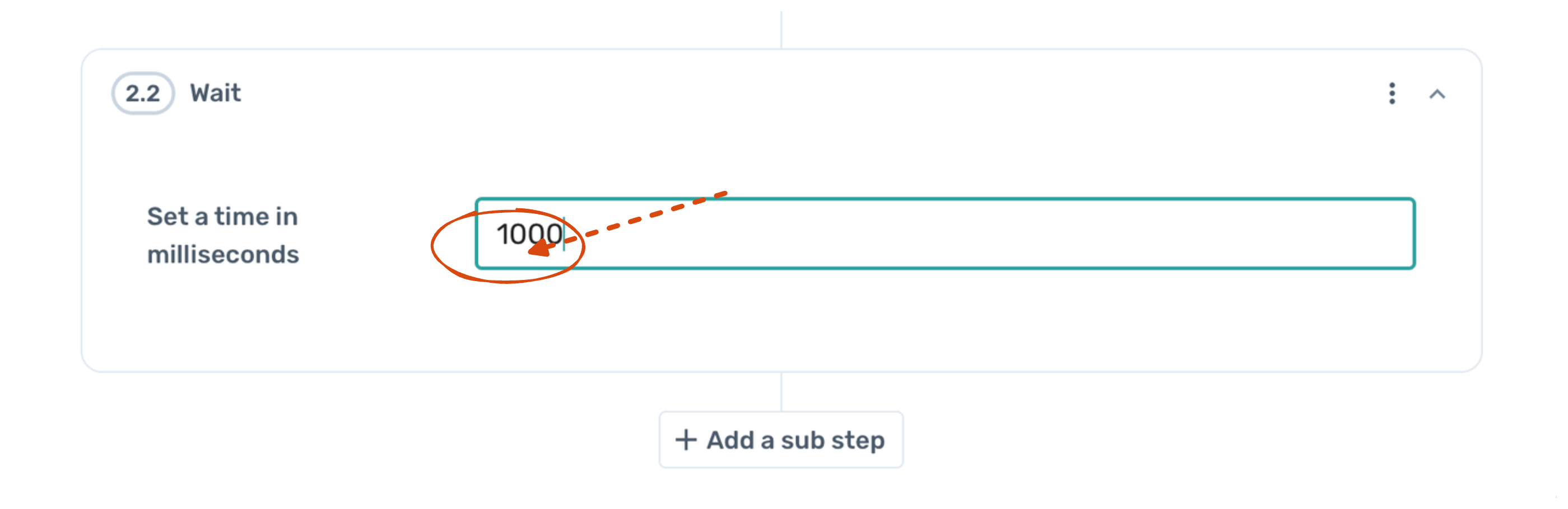The height and width of the screenshot is (509, 1568).
Task: Click the Set a time in milliseconds label
Action: pyautogui.click(x=222, y=235)
